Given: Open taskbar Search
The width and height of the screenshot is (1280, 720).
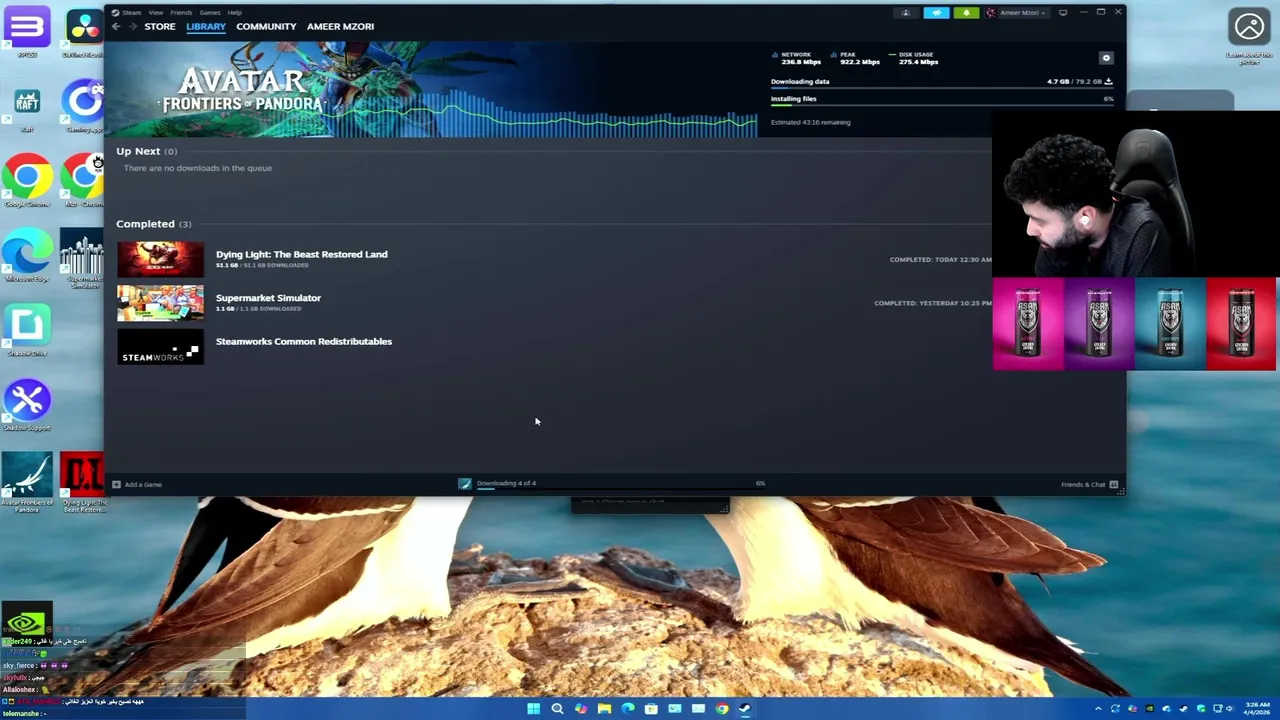Looking at the screenshot, I should pyautogui.click(x=557, y=709).
